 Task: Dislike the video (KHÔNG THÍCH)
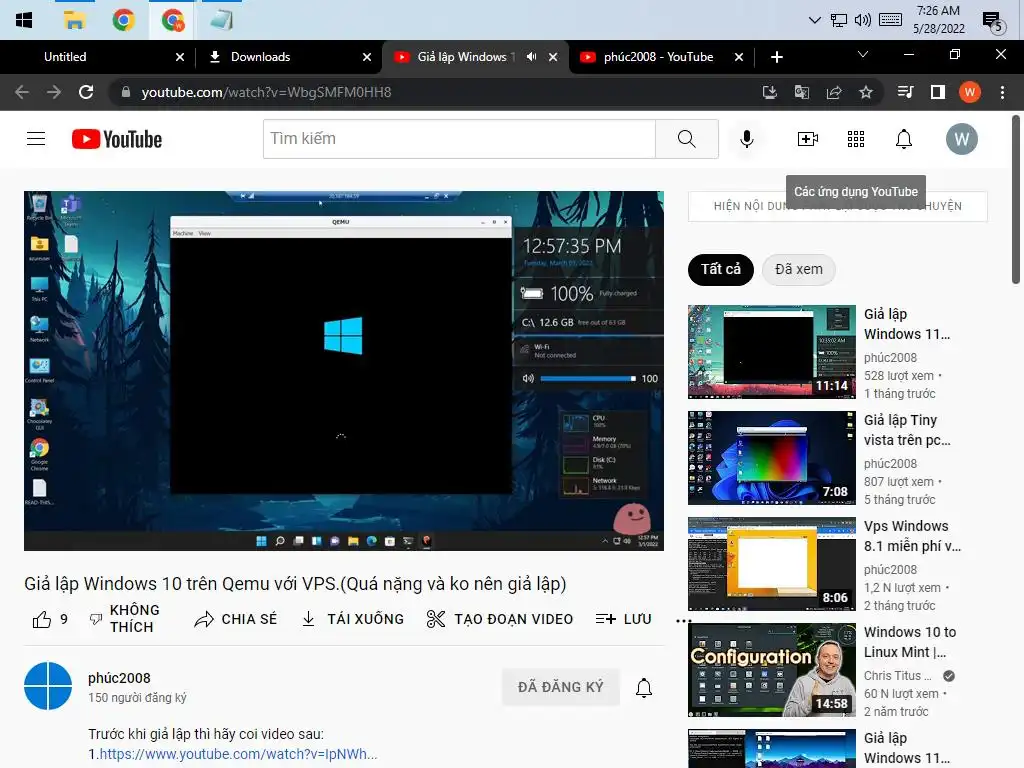124,618
